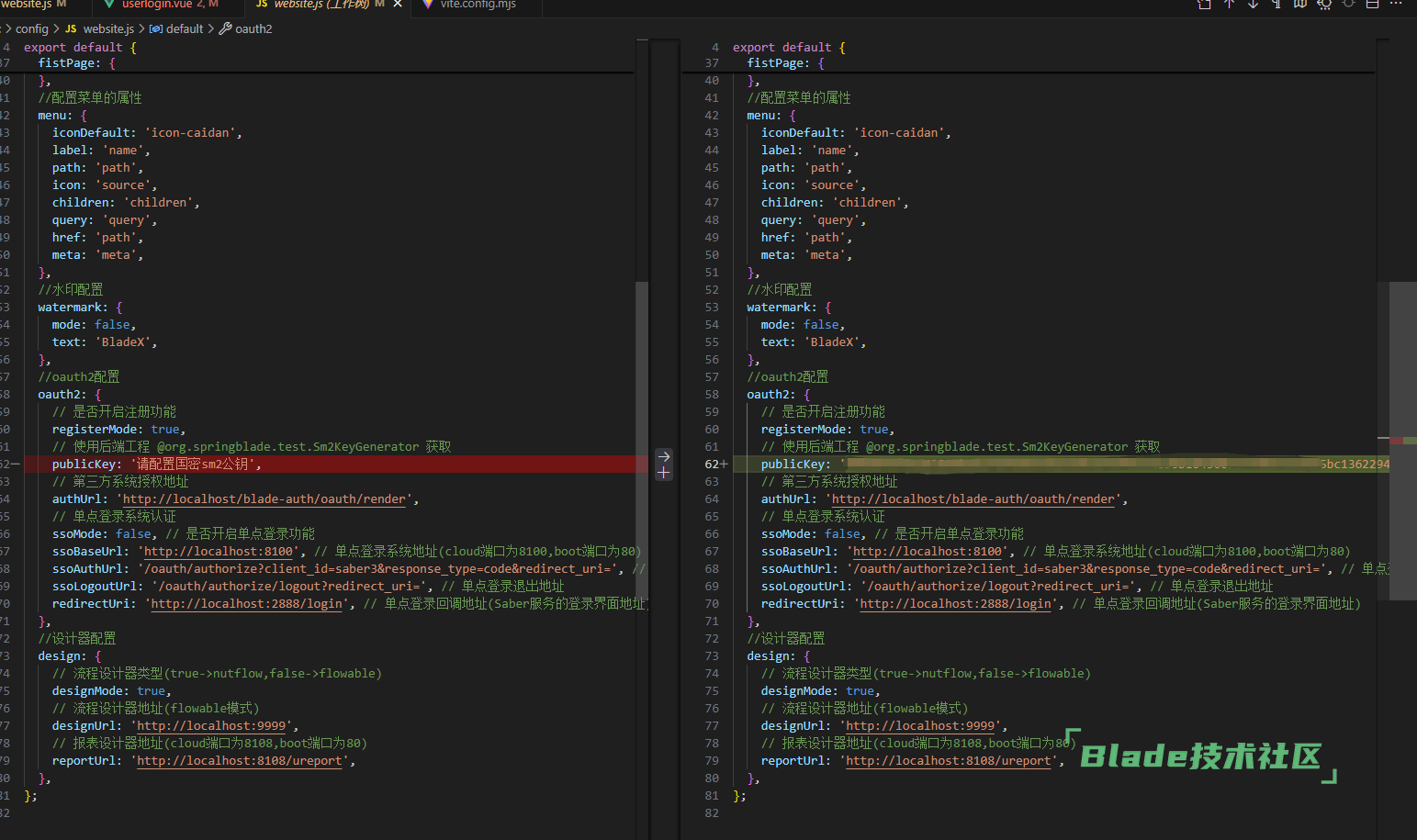
Task: Click the Open File icon in editor toolbar
Action: 1204,4
